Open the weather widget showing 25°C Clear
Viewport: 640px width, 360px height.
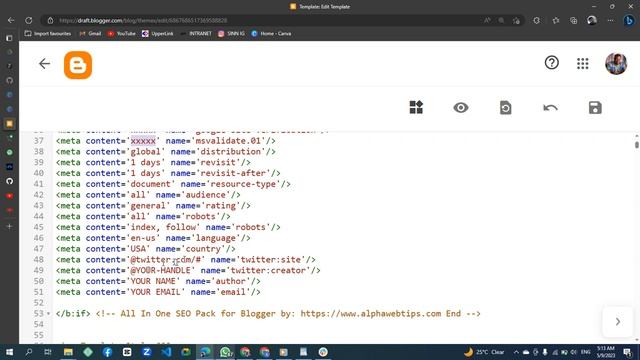click(484, 352)
